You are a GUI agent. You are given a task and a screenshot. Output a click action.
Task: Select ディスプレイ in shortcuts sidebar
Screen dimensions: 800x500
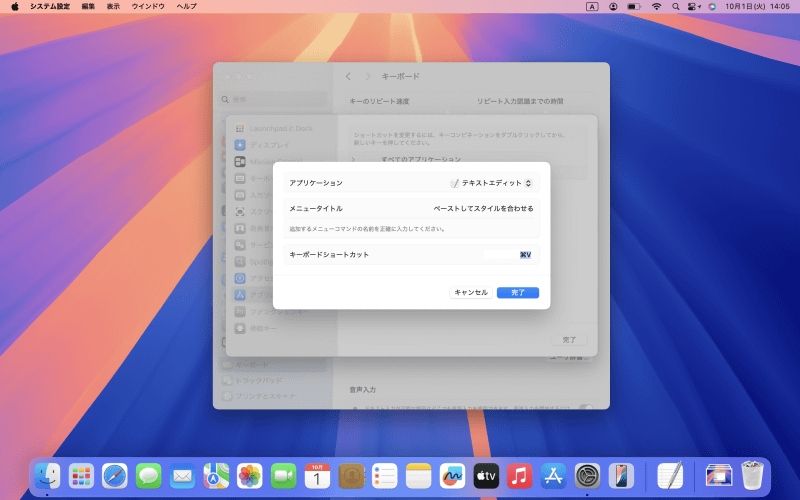281,145
